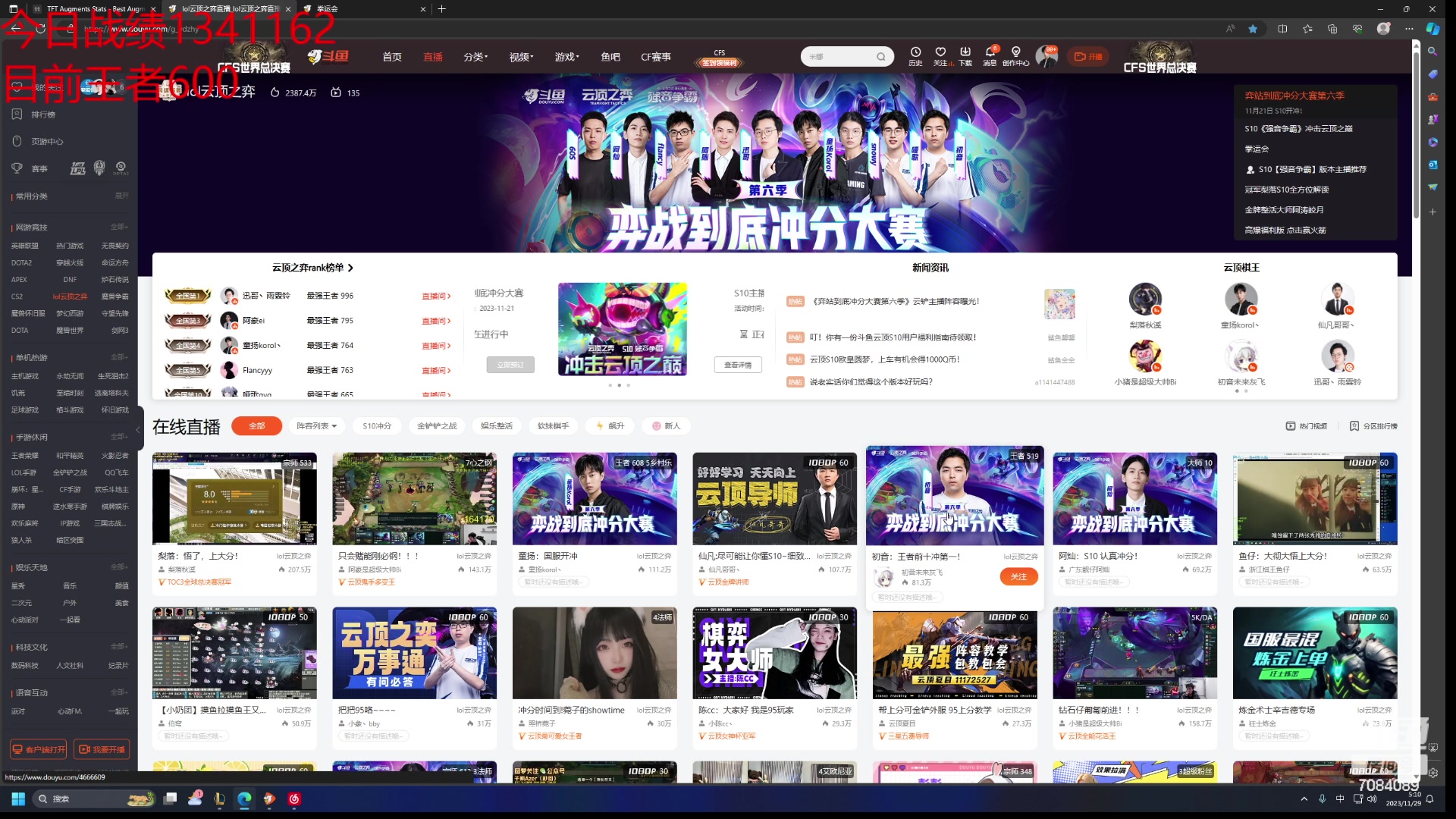Screen dimensions: 1456x819
Task: Click the Task View icon in taskbar
Action: click(170, 799)
